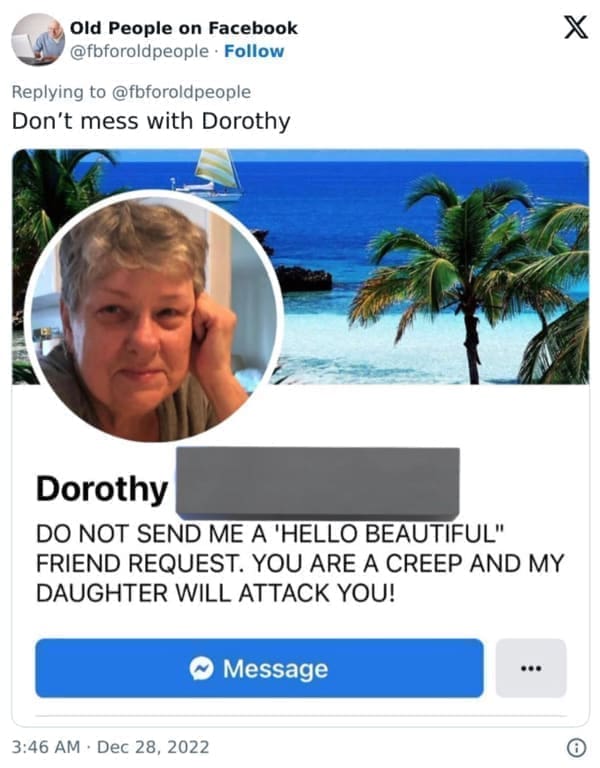600x768 pixels.
Task: Open the Old People on Facebook display name
Action: (x=184, y=28)
